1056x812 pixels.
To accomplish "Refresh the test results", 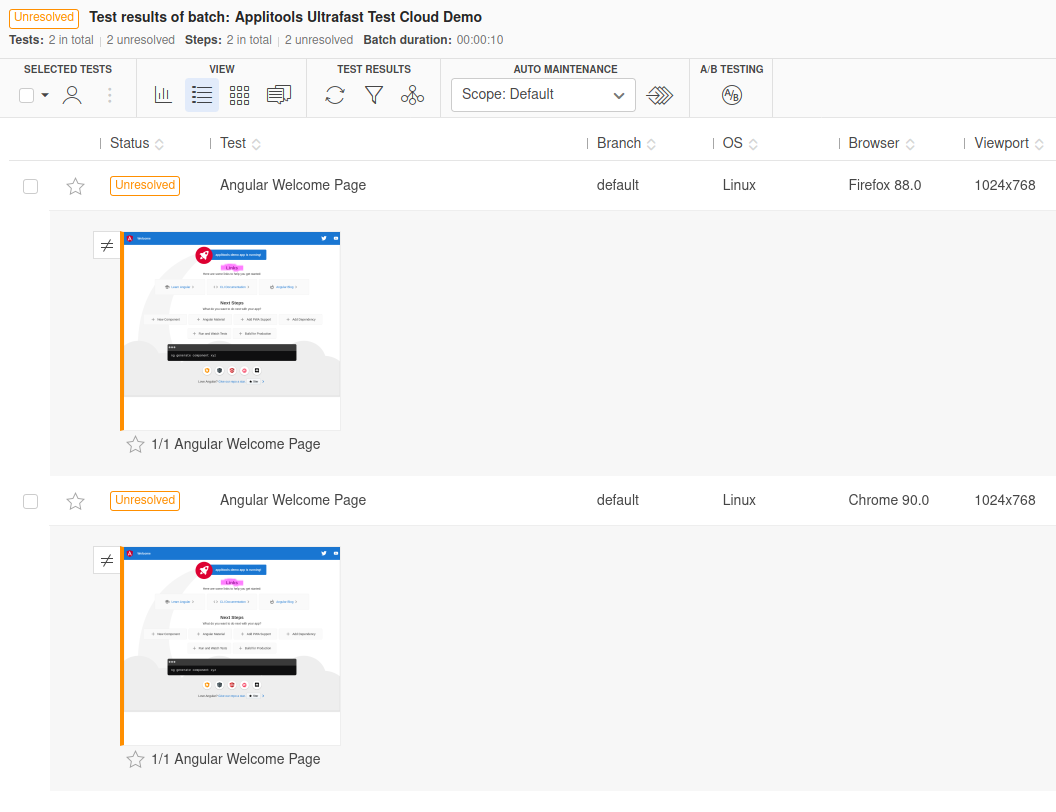I will [x=335, y=95].
